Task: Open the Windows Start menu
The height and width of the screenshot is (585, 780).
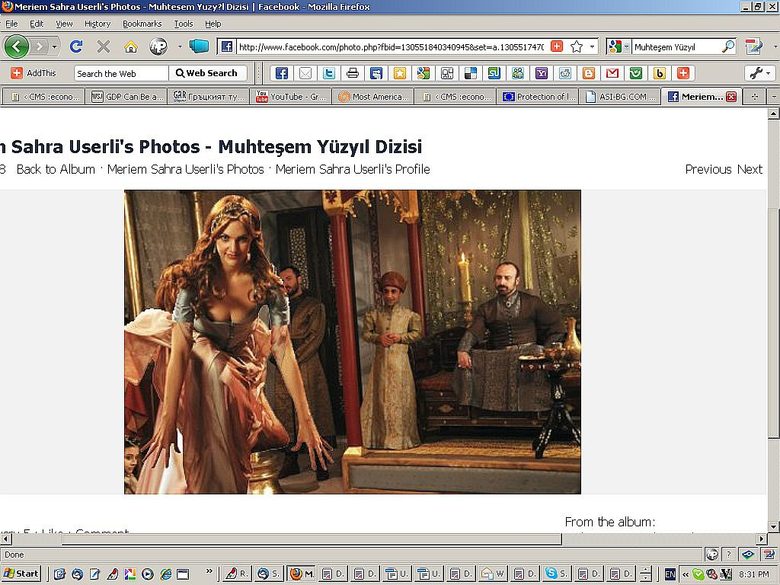Action: (21, 574)
